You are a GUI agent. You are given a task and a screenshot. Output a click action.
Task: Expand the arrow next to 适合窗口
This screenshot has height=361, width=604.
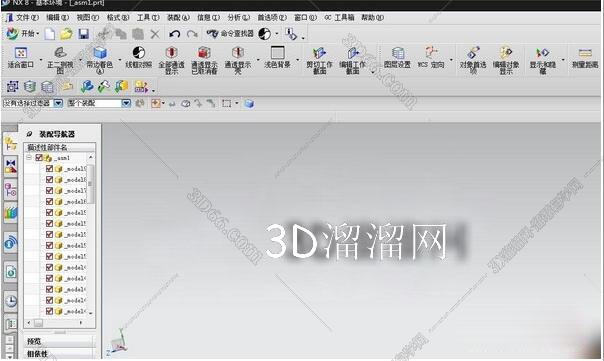(x=41, y=60)
